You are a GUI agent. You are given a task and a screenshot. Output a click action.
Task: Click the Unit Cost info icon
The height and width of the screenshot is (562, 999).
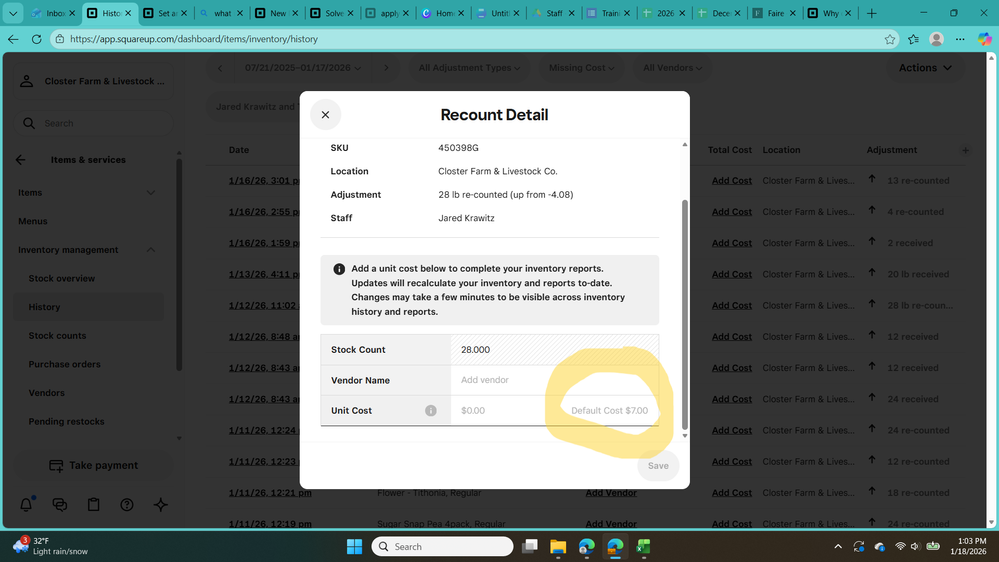pyautogui.click(x=431, y=410)
